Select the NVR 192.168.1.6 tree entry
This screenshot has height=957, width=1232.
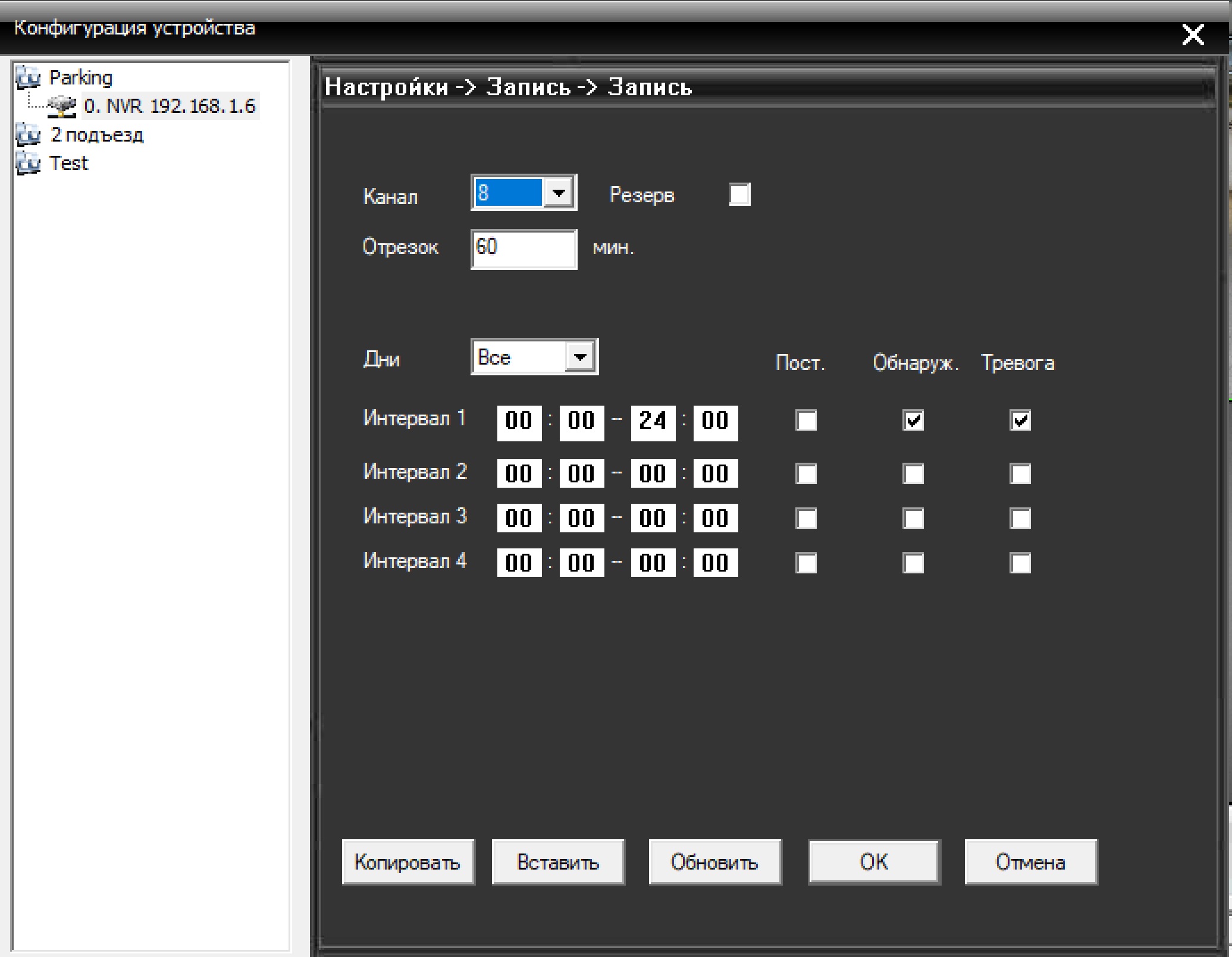[170, 106]
